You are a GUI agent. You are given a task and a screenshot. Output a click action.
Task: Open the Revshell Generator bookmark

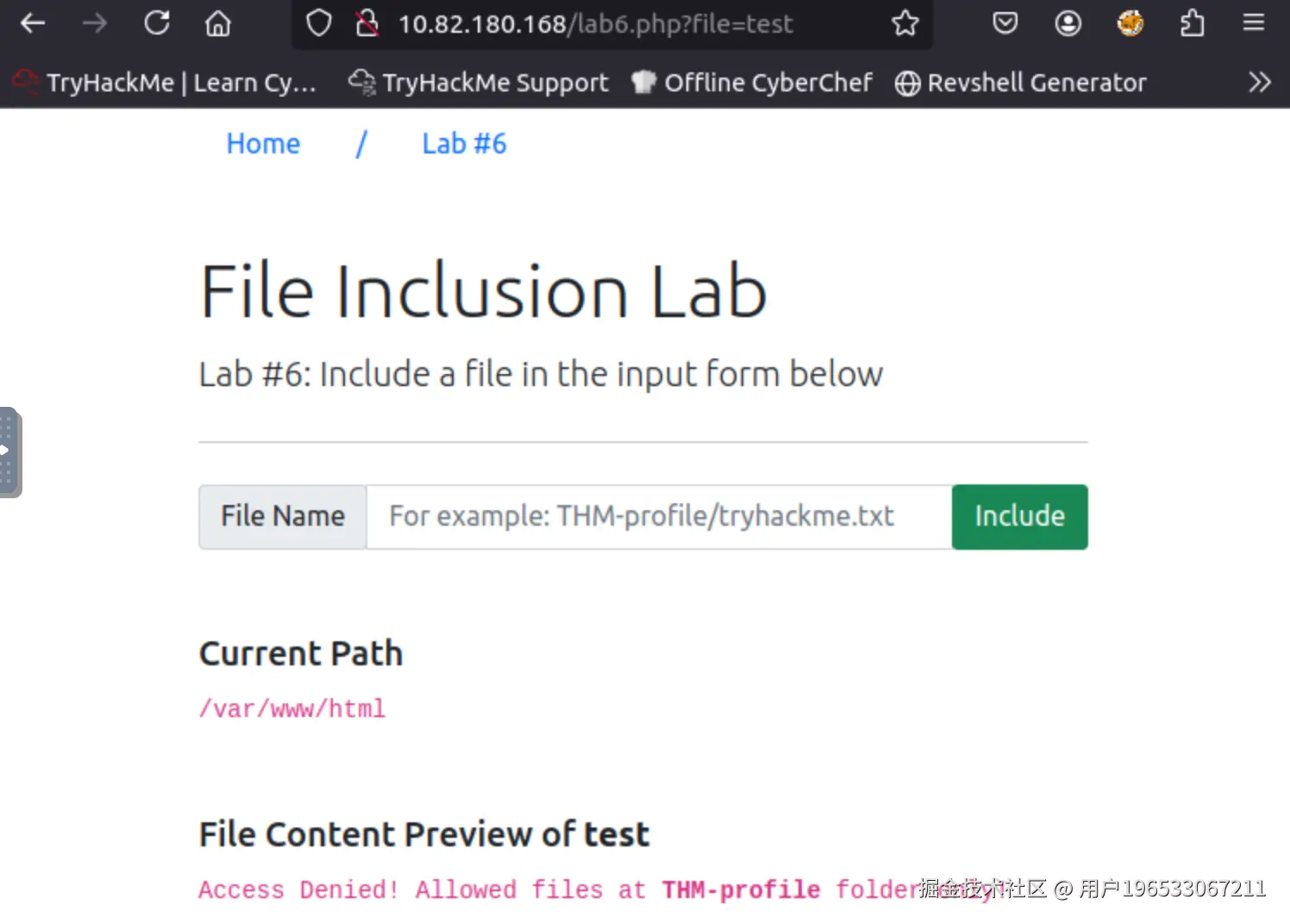[x=1021, y=83]
